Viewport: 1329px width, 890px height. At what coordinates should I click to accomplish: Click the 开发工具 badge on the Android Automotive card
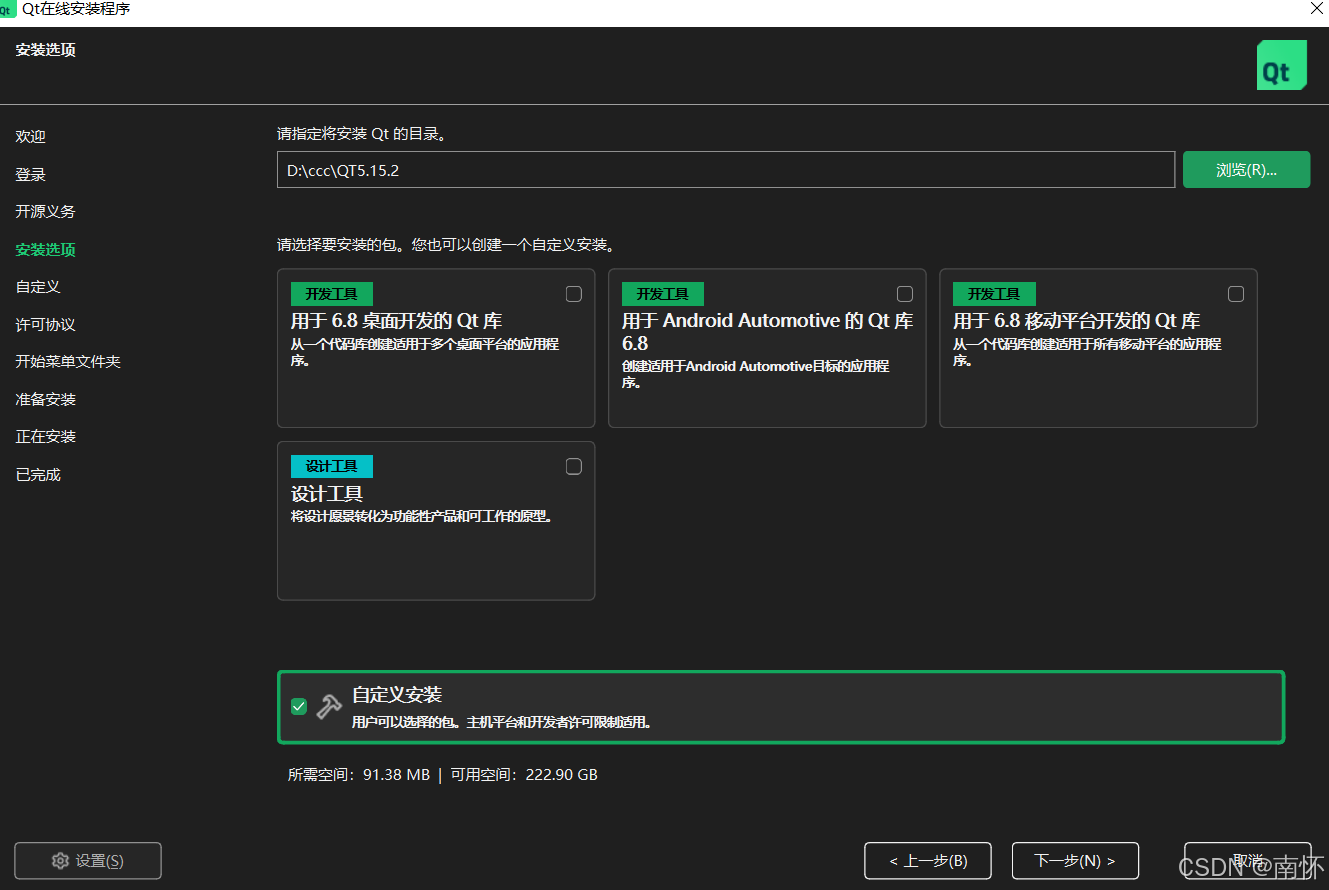click(663, 294)
